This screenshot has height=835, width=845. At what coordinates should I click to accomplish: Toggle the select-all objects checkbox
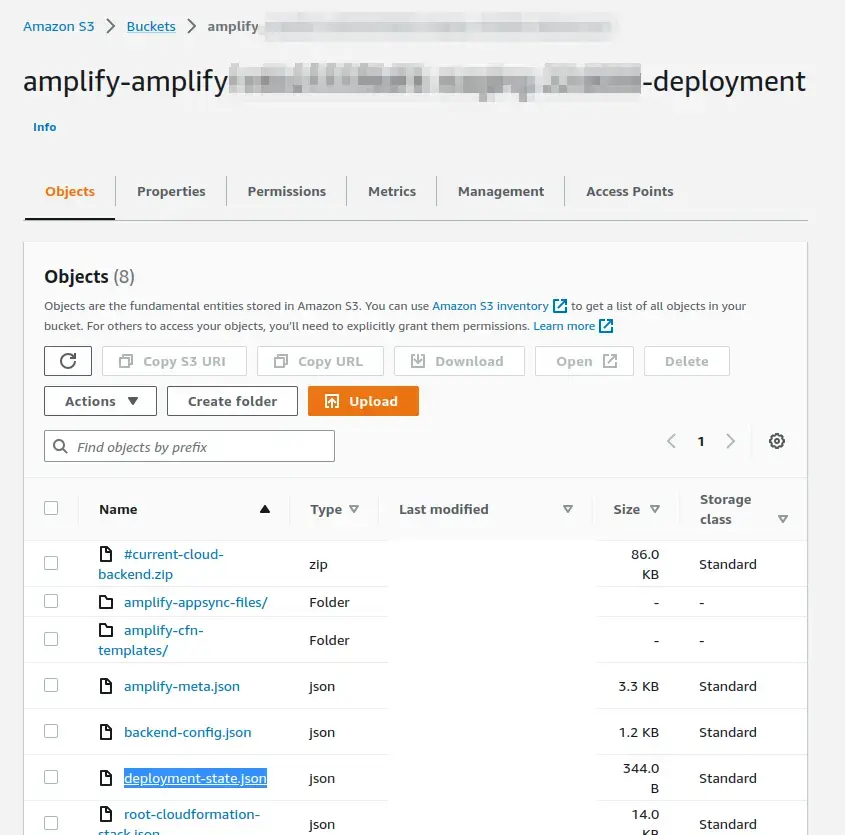51,508
